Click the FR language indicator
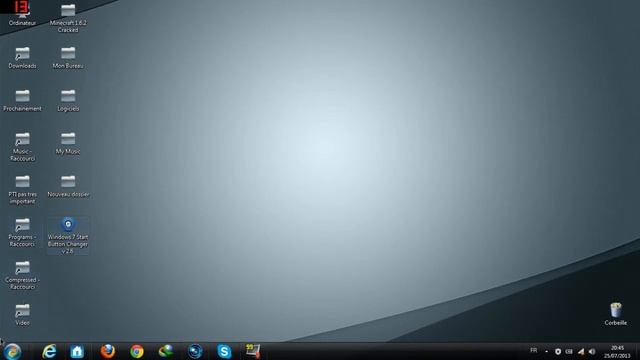Screen dimensions: 640x360 [533, 351]
